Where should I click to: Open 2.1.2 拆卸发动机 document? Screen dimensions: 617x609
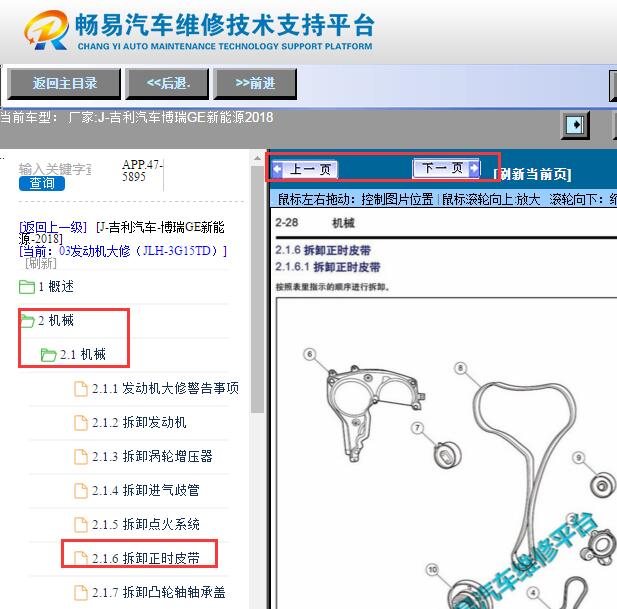(x=139, y=423)
